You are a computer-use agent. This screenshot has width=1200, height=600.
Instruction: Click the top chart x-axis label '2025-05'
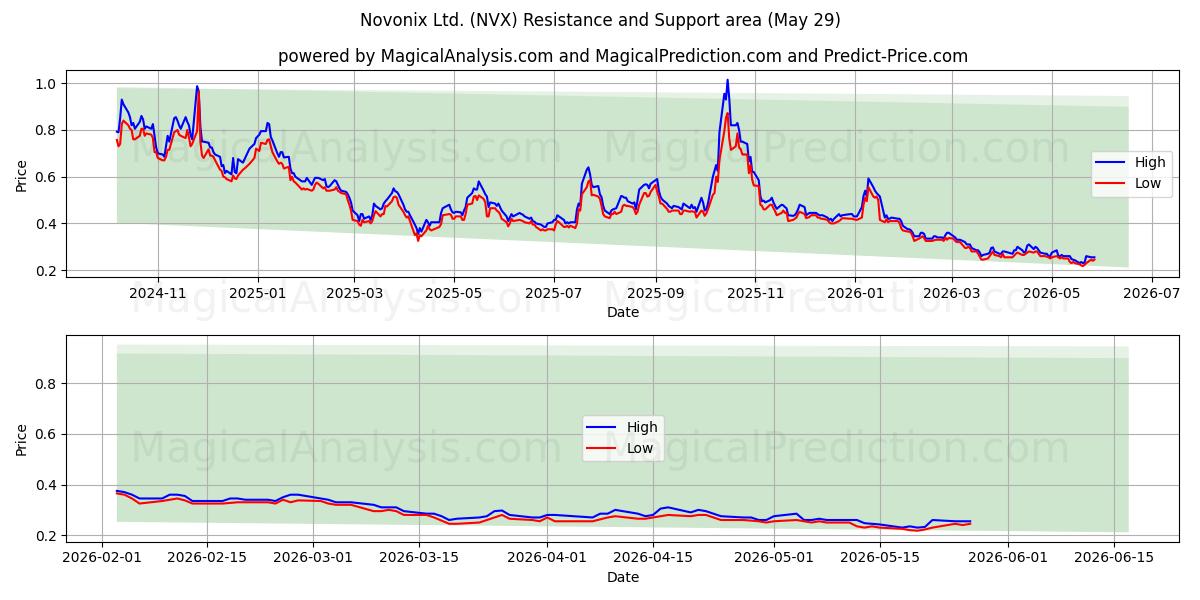[x=455, y=294]
